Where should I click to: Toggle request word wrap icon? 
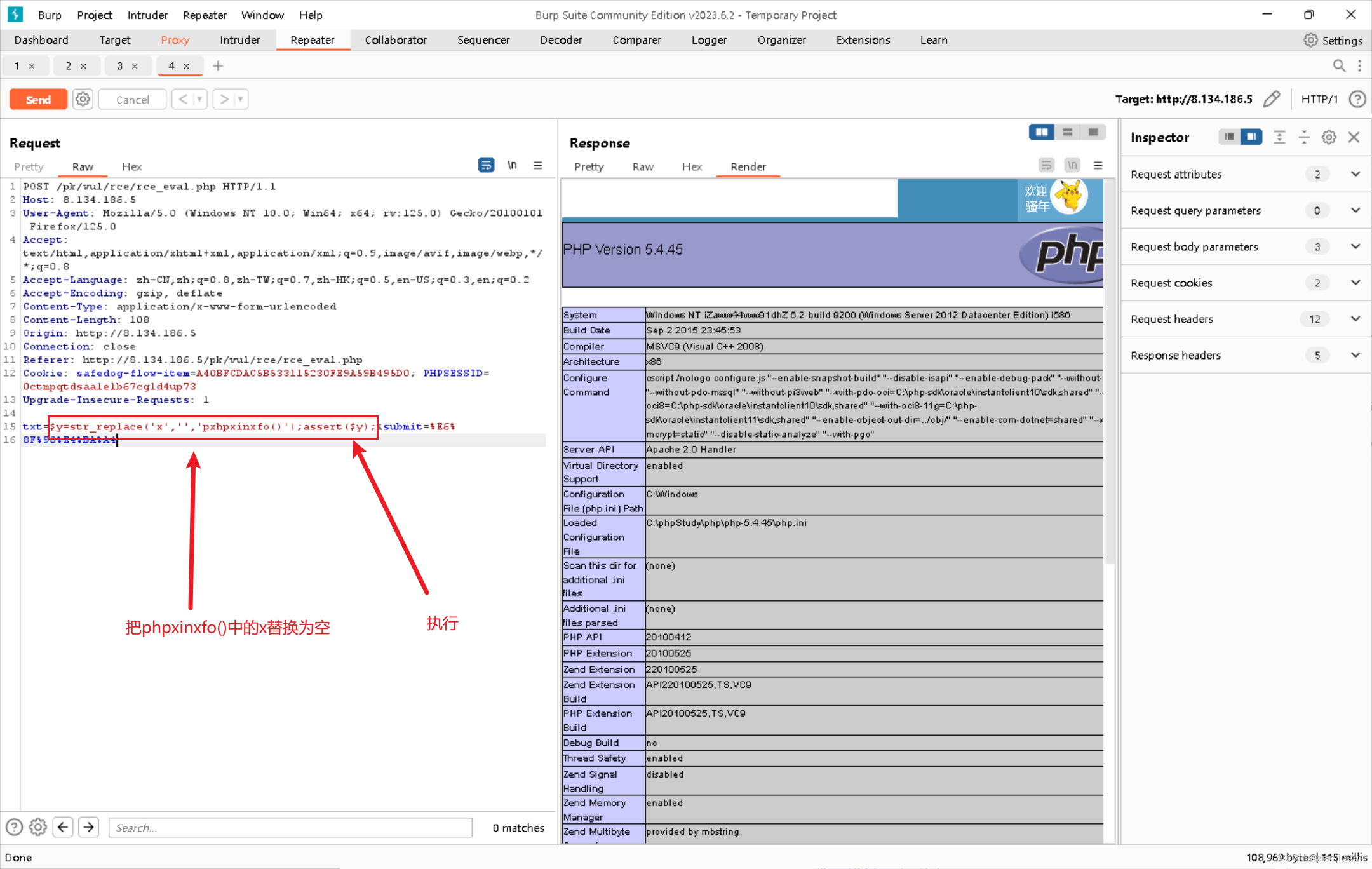pos(486,165)
